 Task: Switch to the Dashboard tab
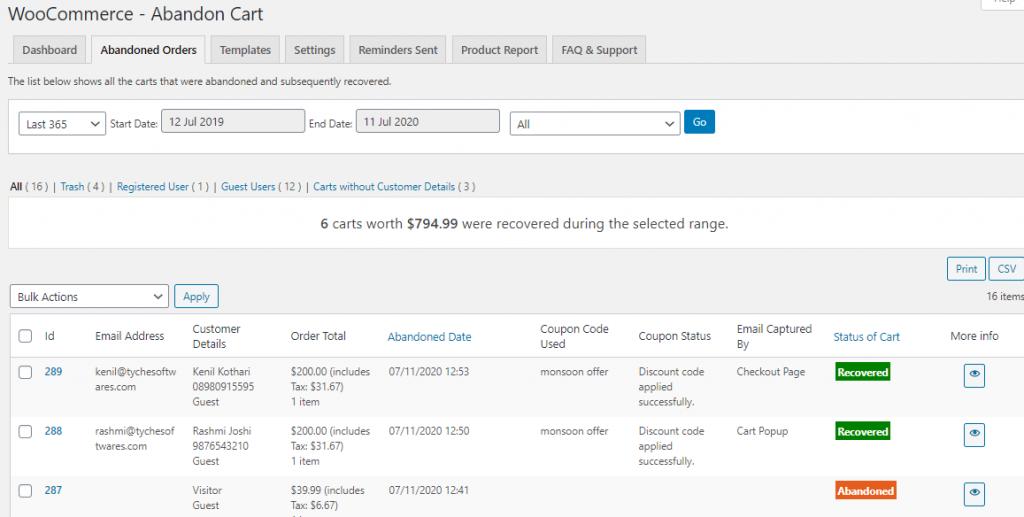point(50,50)
